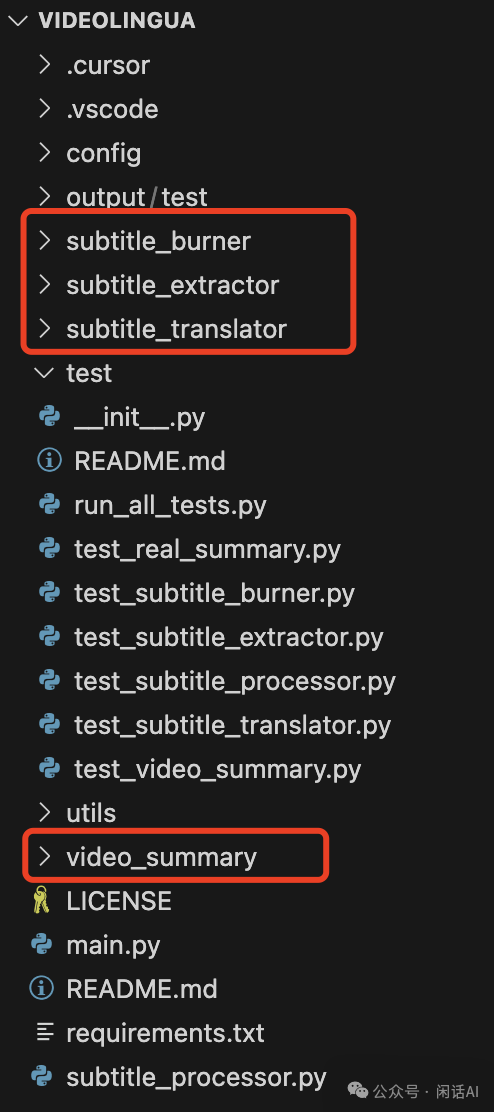Click the Python icon beside main.py
The width and height of the screenshot is (494, 1112).
coord(42,944)
